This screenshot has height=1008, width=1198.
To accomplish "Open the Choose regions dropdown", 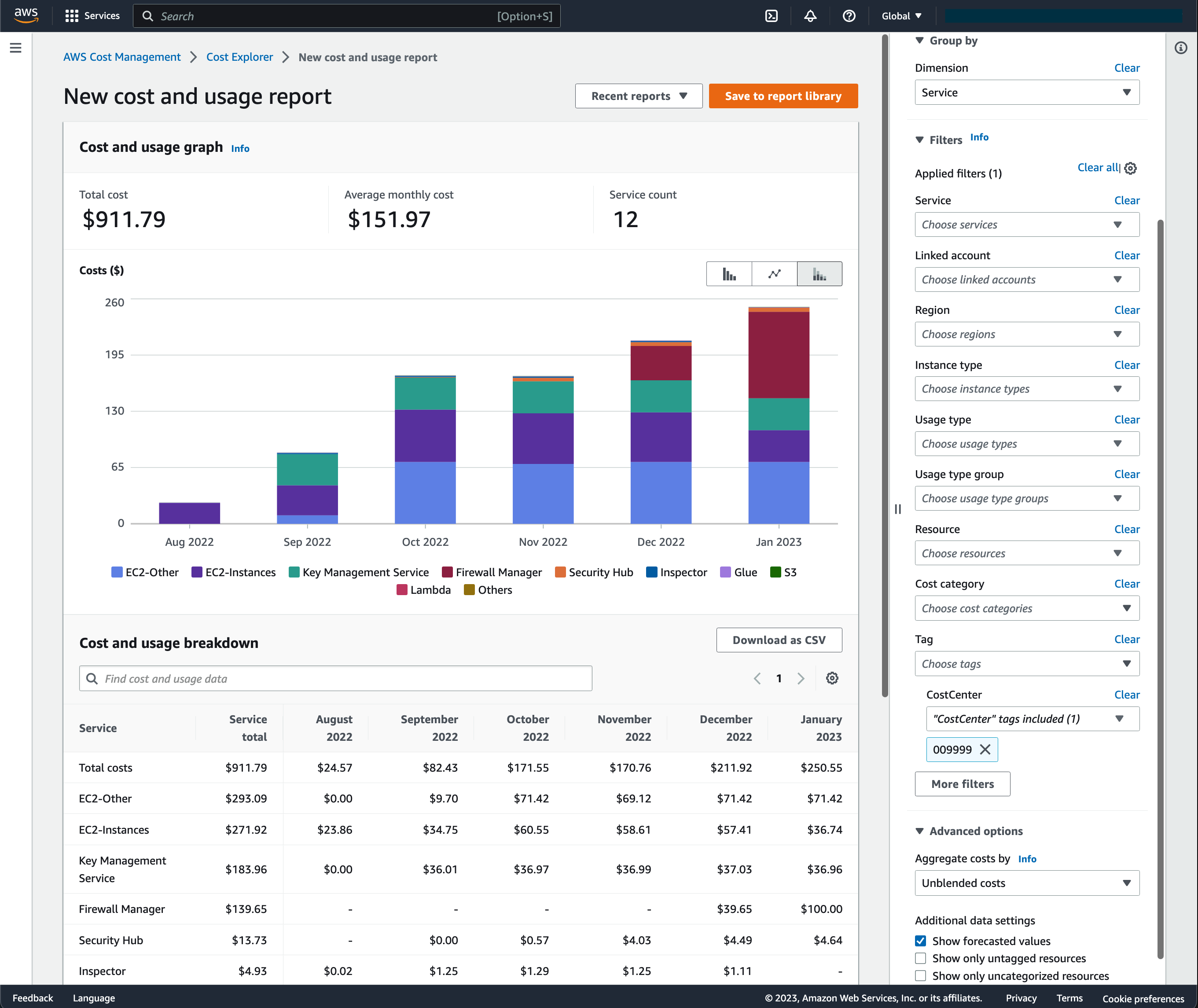I will [x=1027, y=334].
